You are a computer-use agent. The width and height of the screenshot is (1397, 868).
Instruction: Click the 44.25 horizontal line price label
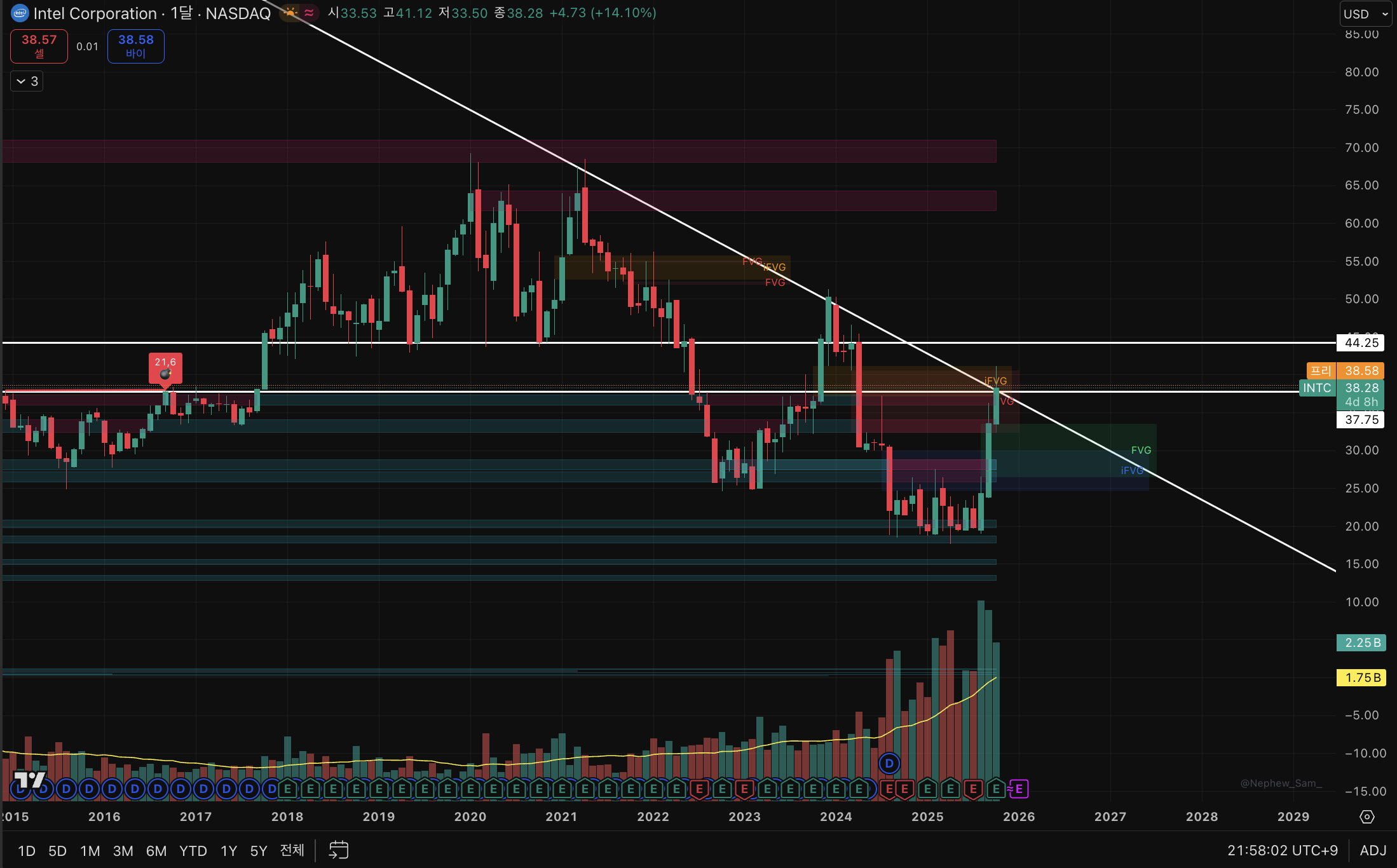point(1361,343)
